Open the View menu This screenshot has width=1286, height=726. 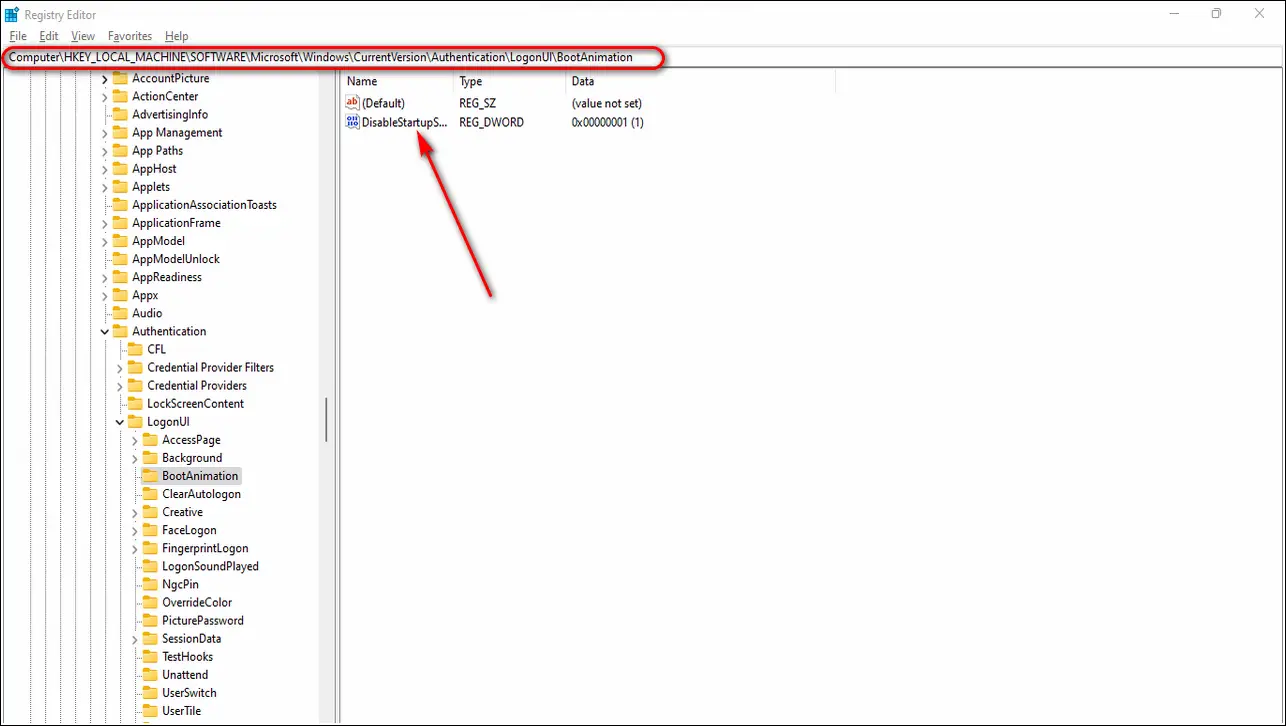click(x=83, y=36)
